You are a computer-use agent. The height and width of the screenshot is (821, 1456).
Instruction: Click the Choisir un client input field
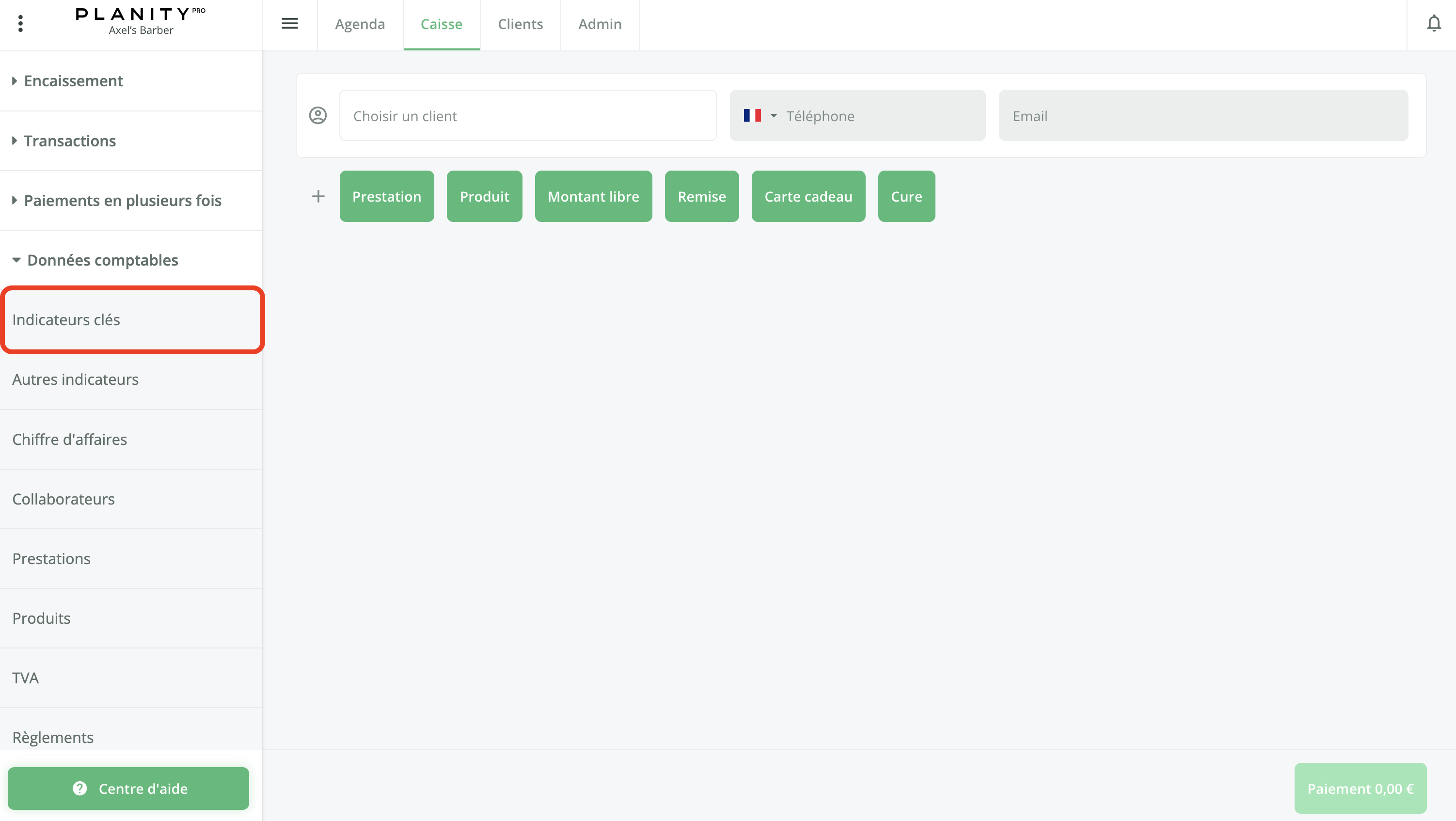tap(528, 115)
